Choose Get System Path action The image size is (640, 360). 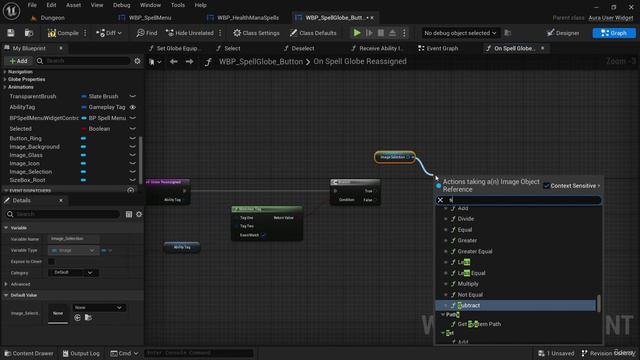(479, 324)
